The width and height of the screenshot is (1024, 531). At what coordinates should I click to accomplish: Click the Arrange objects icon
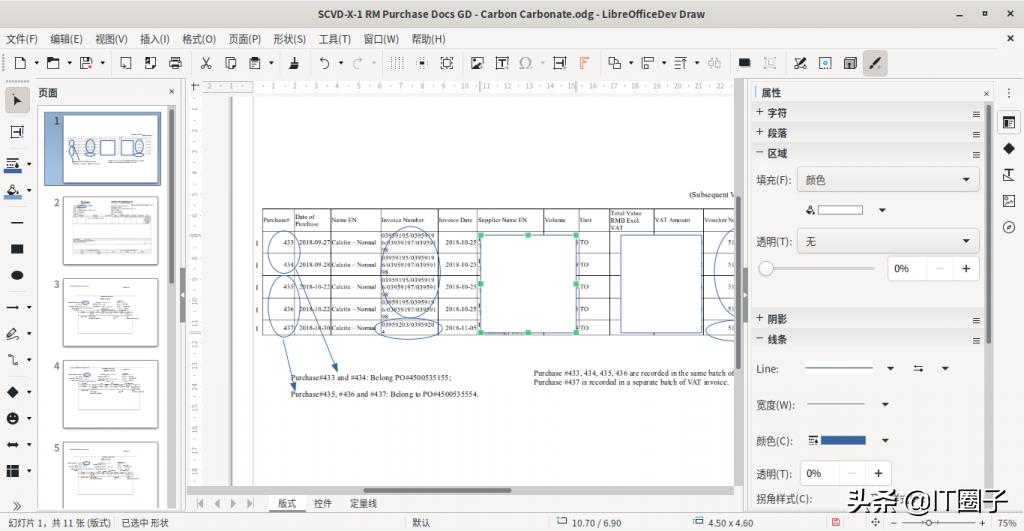pos(615,63)
